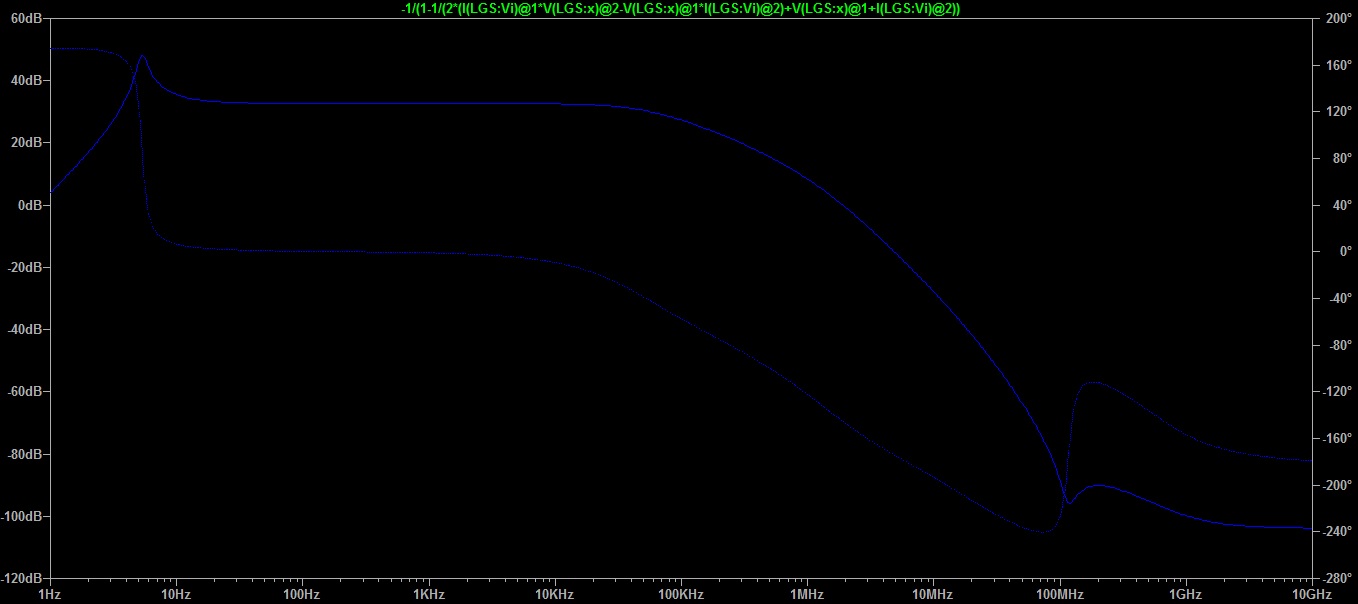The width and height of the screenshot is (1358, 604).
Task: Click the 60dB left axis label
Action: coord(25,18)
